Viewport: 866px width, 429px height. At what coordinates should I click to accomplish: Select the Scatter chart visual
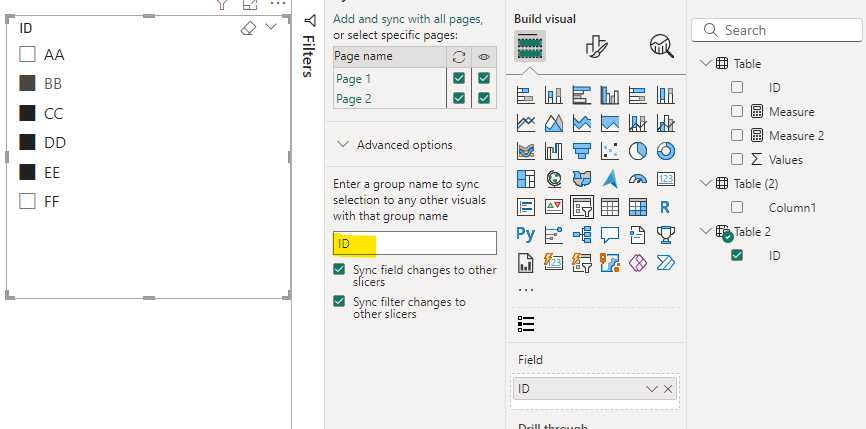tap(610, 151)
